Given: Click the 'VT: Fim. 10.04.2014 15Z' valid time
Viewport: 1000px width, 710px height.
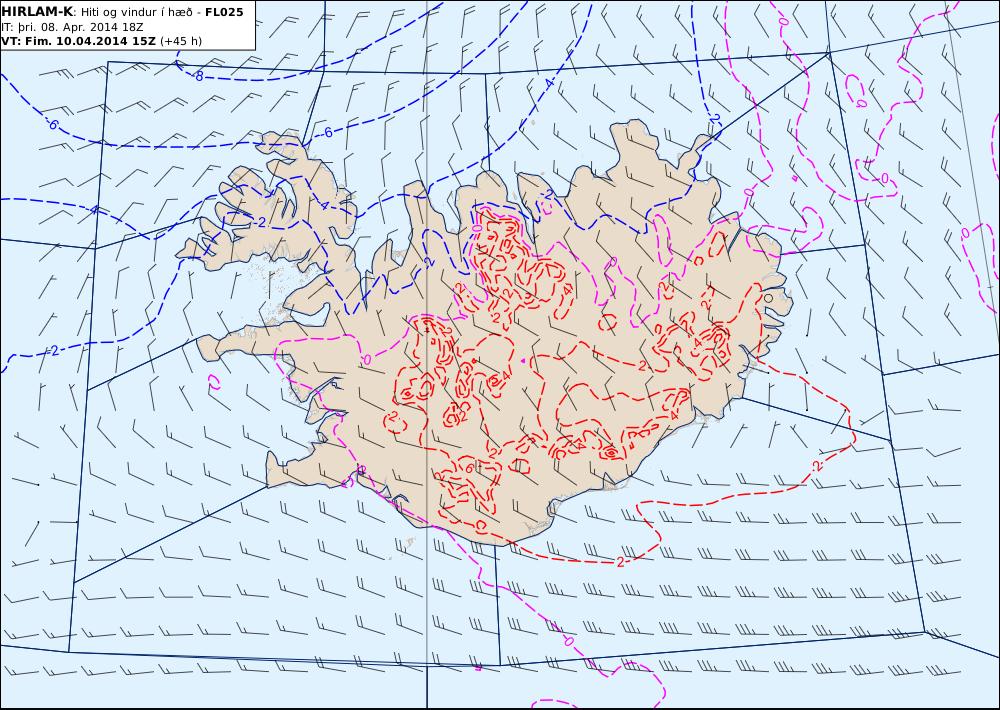Looking at the screenshot, I should point(78,41).
